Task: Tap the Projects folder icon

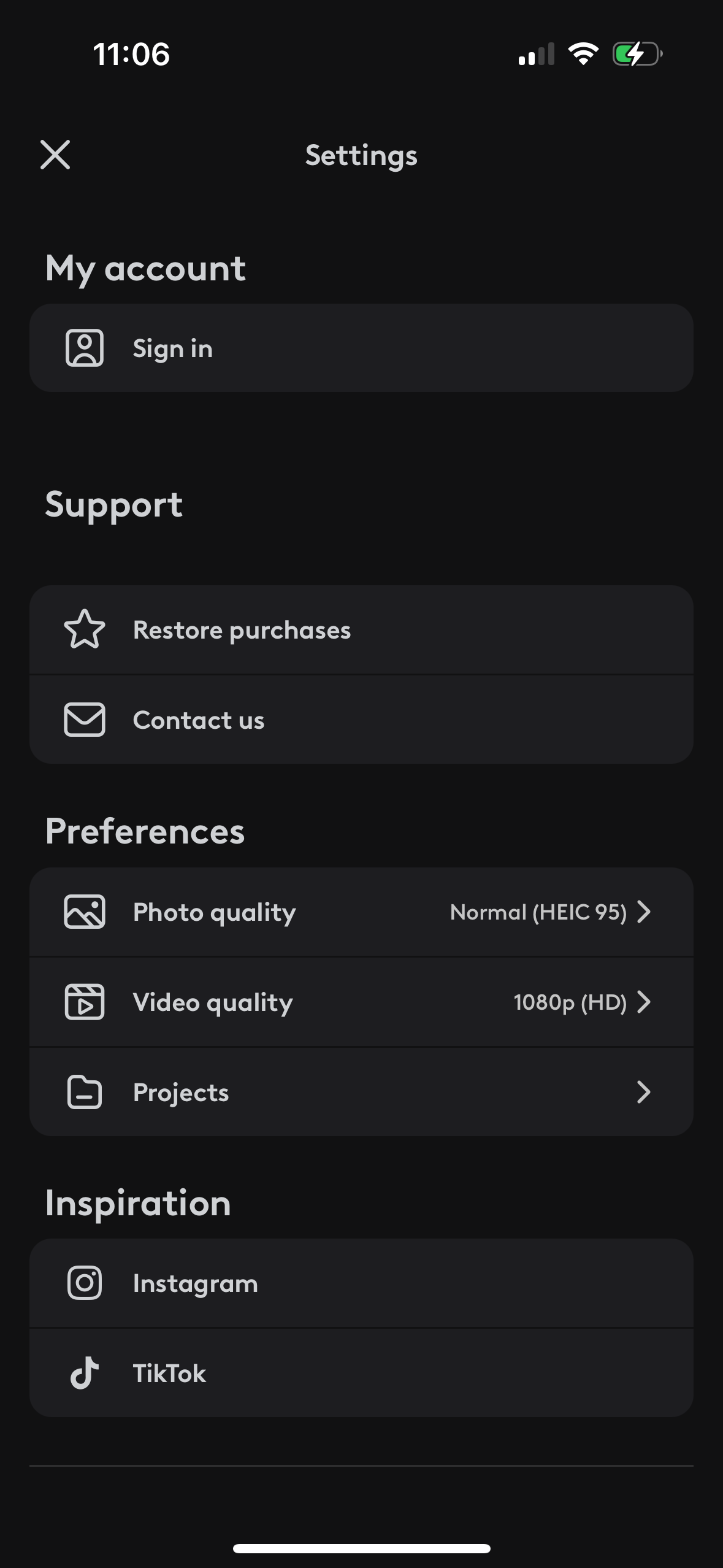Action: (85, 1092)
